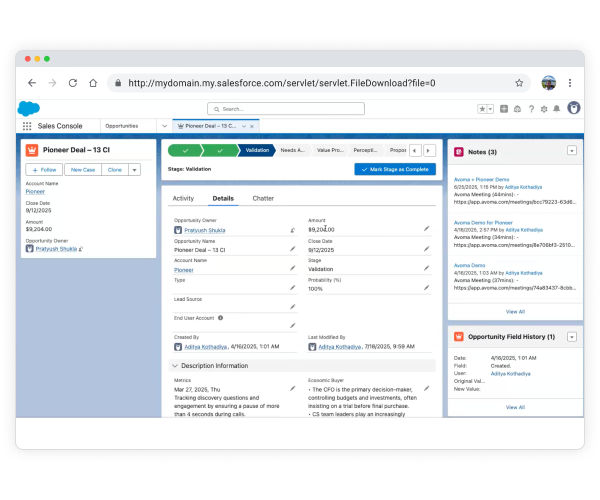Open Pratyush Shukla link in highlights panel
The image size is (600, 500).
(56, 249)
